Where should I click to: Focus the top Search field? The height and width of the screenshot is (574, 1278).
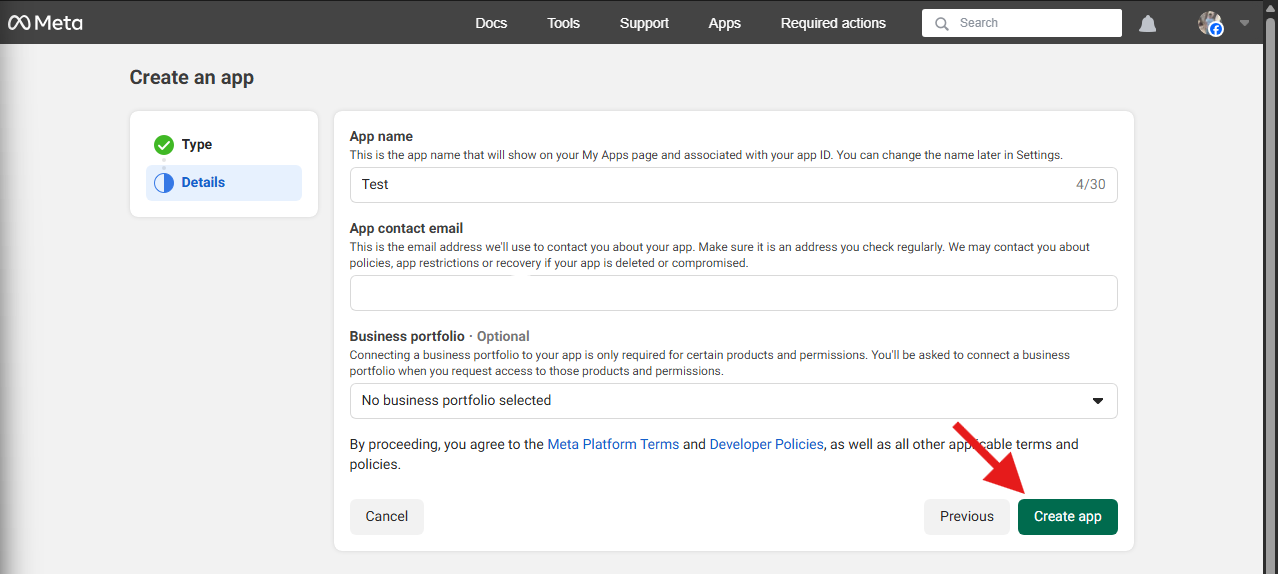coord(1022,23)
